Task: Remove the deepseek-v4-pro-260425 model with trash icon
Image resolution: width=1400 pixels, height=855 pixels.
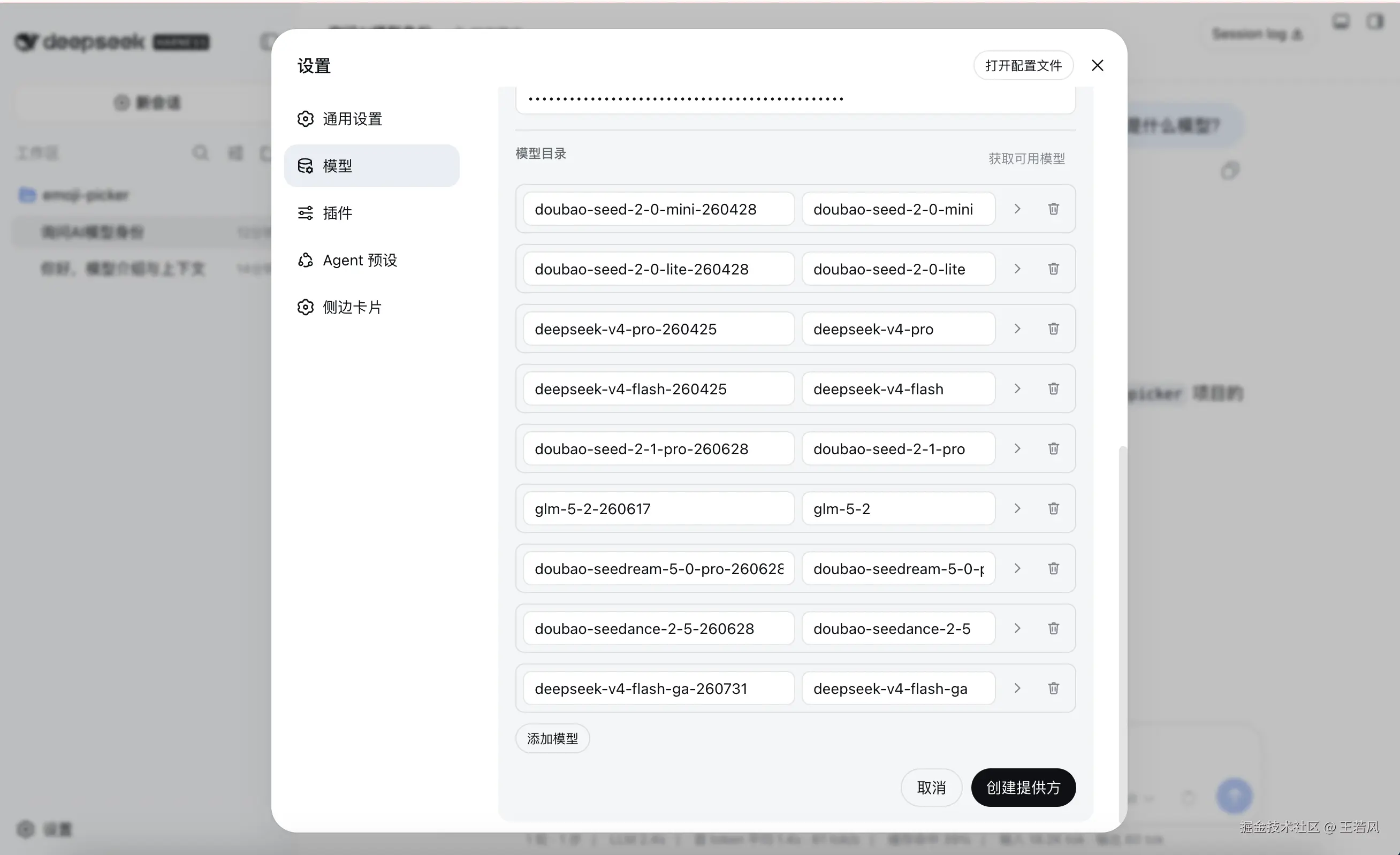Action: [x=1053, y=329]
